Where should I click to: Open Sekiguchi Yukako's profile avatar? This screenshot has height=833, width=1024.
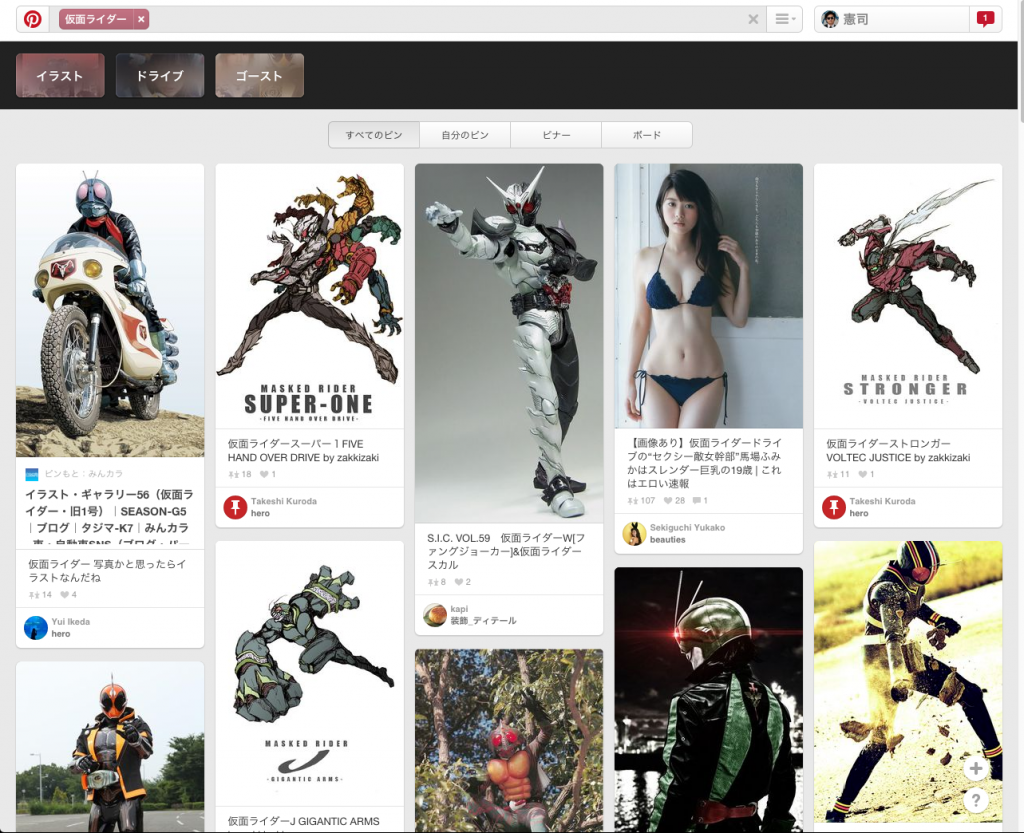click(x=634, y=533)
